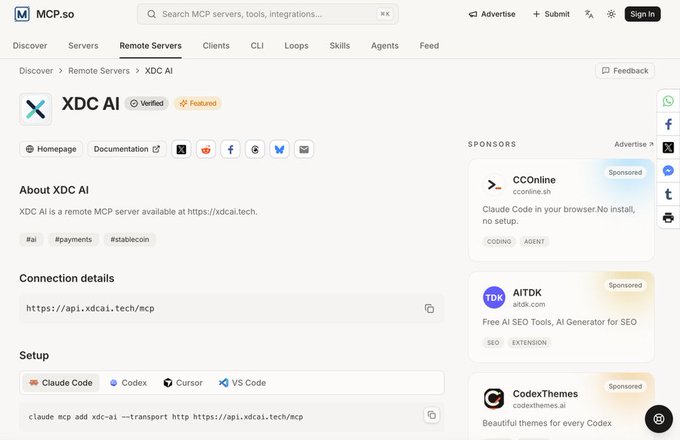
Task: Select the Codex setup tab
Action: point(128,383)
